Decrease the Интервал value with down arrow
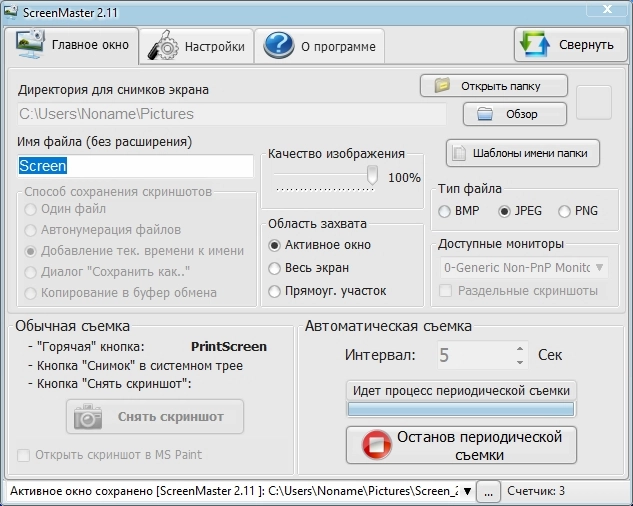 coord(520,362)
